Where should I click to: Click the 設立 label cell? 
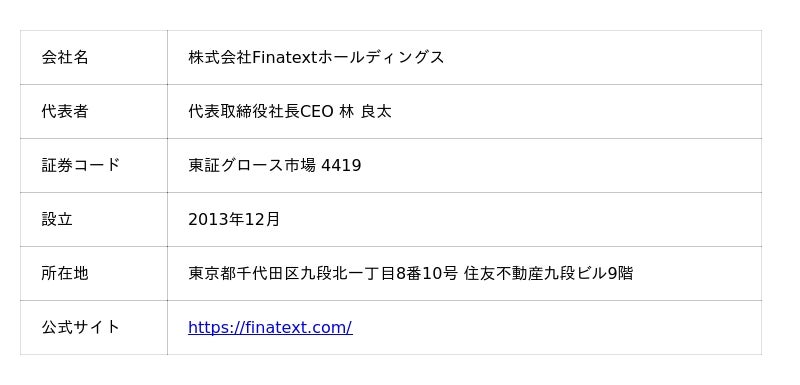click(x=94, y=220)
